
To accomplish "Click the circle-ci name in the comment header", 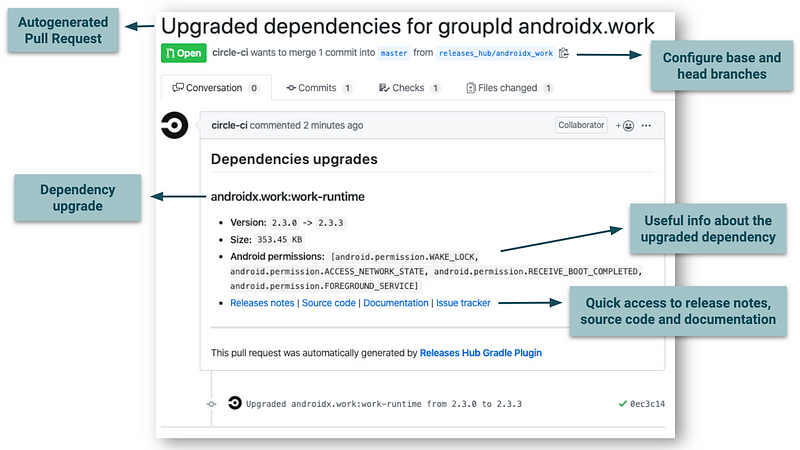I will click(x=229, y=126).
